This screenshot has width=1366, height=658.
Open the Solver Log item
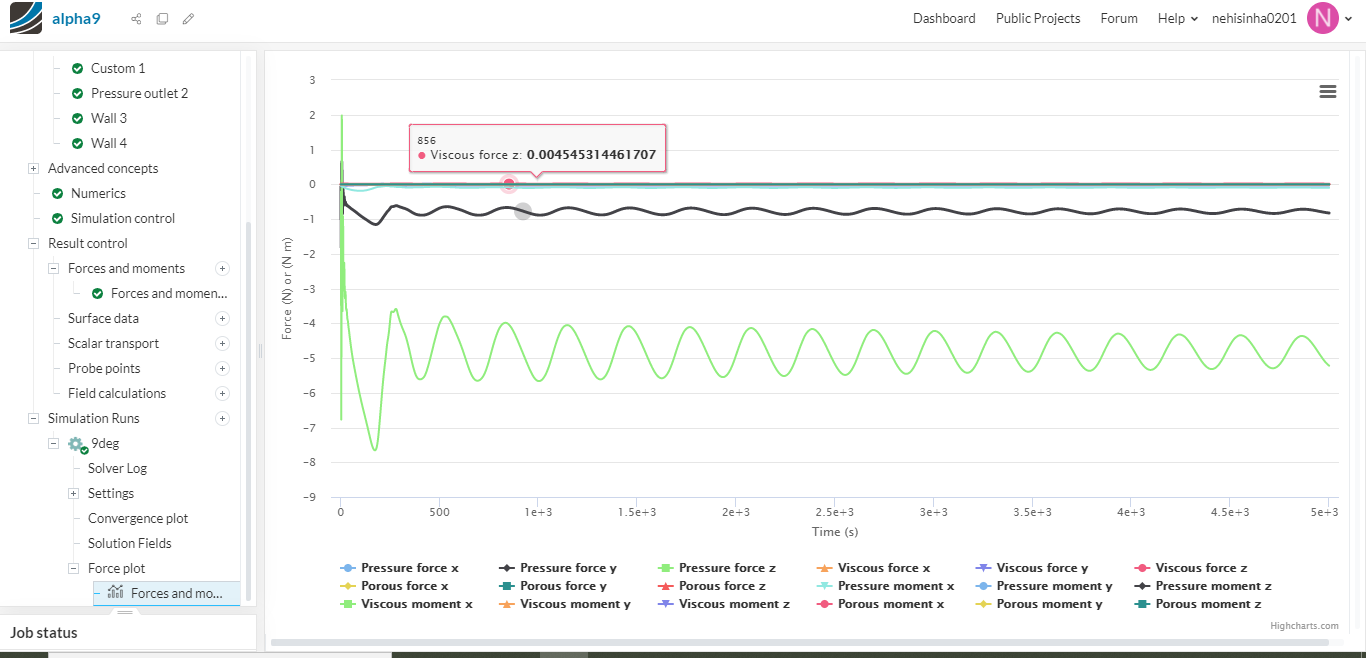(117, 468)
